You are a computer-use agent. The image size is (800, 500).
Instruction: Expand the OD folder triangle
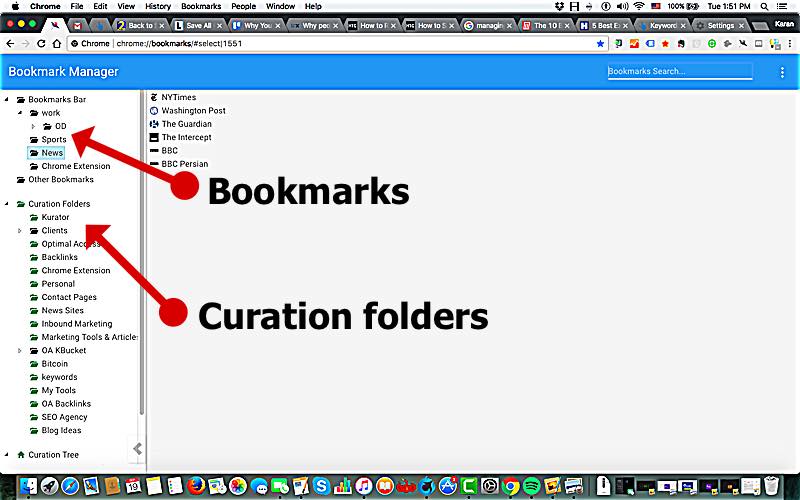pos(33,126)
